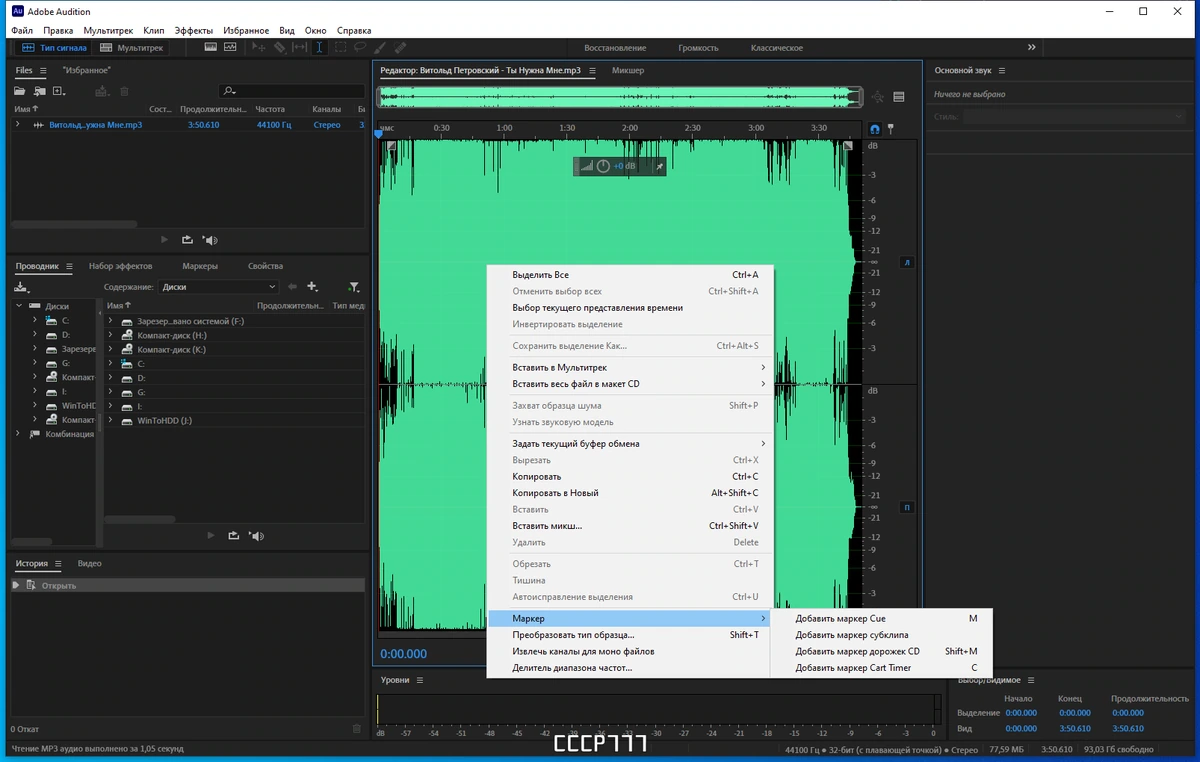Select the Paintbrush Selection tool
This screenshot has height=762, width=1200.
(x=380, y=47)
